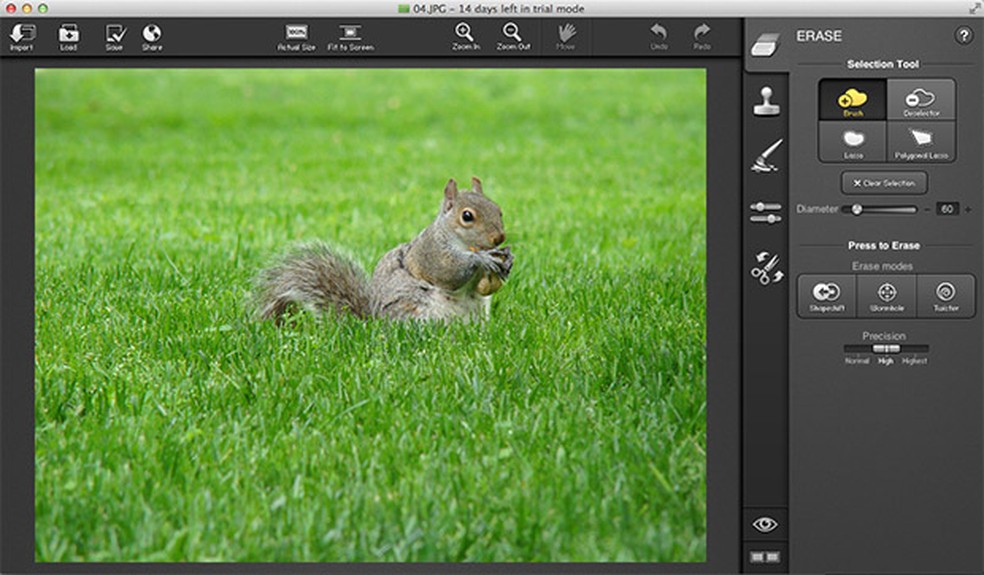
Task: Open the Clone Stamp tool tab
Action: 767,101
